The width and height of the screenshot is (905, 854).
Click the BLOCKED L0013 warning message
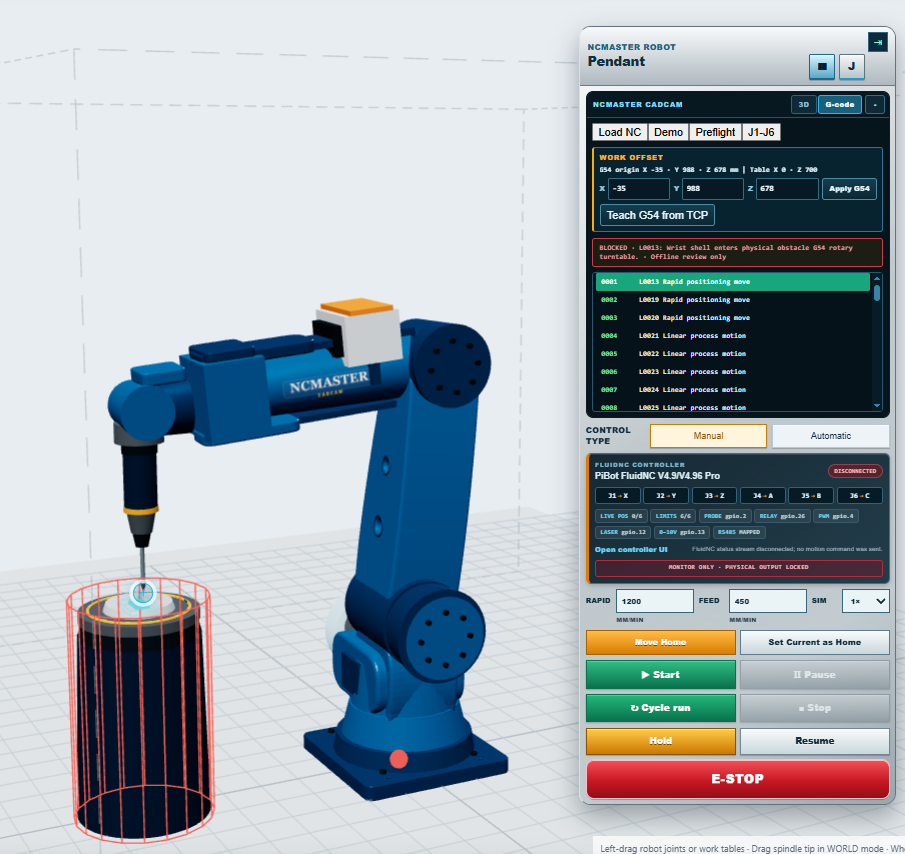click(x=737, y=252)
